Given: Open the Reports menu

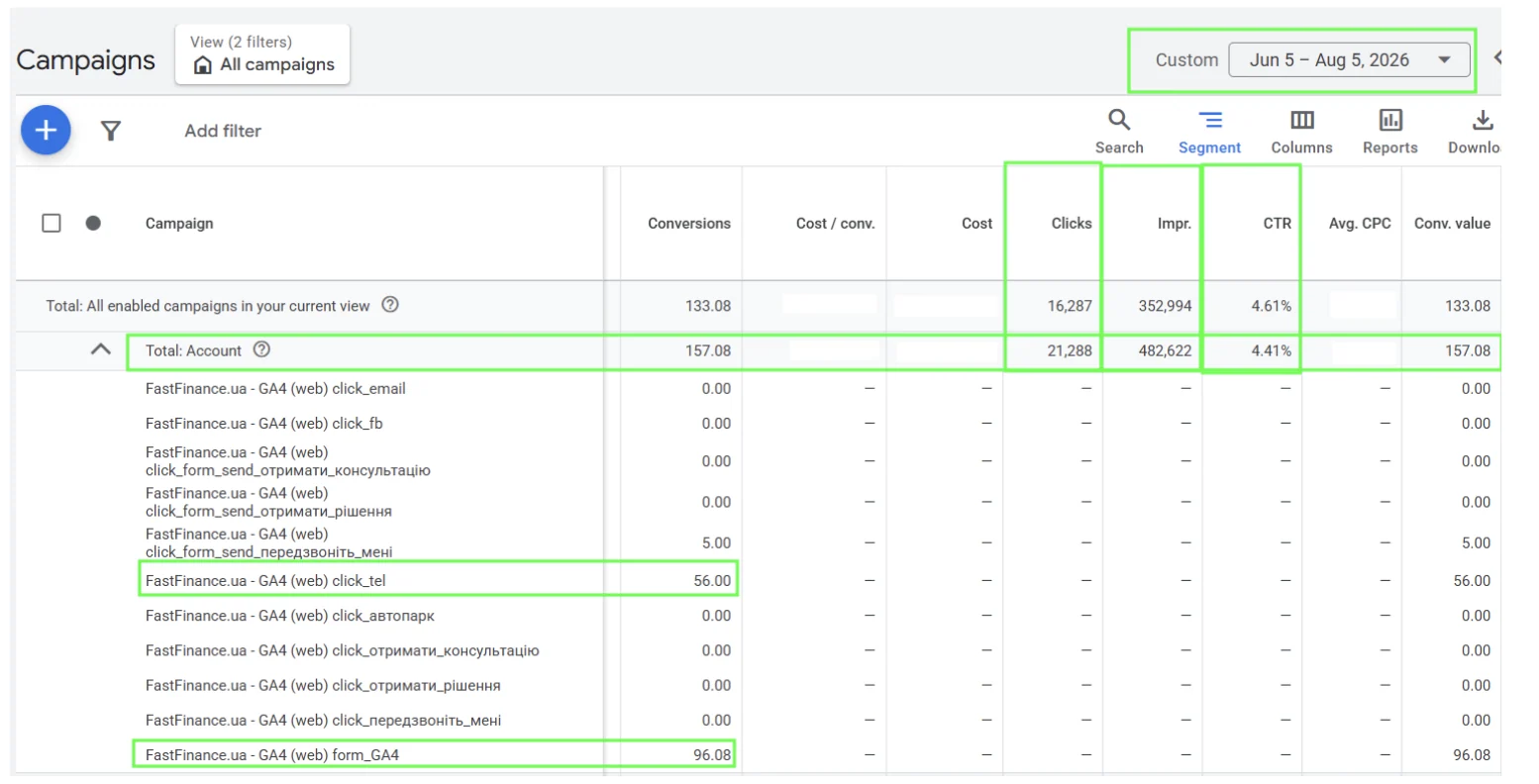Looking at the screenshot, I should (1389, 132).
